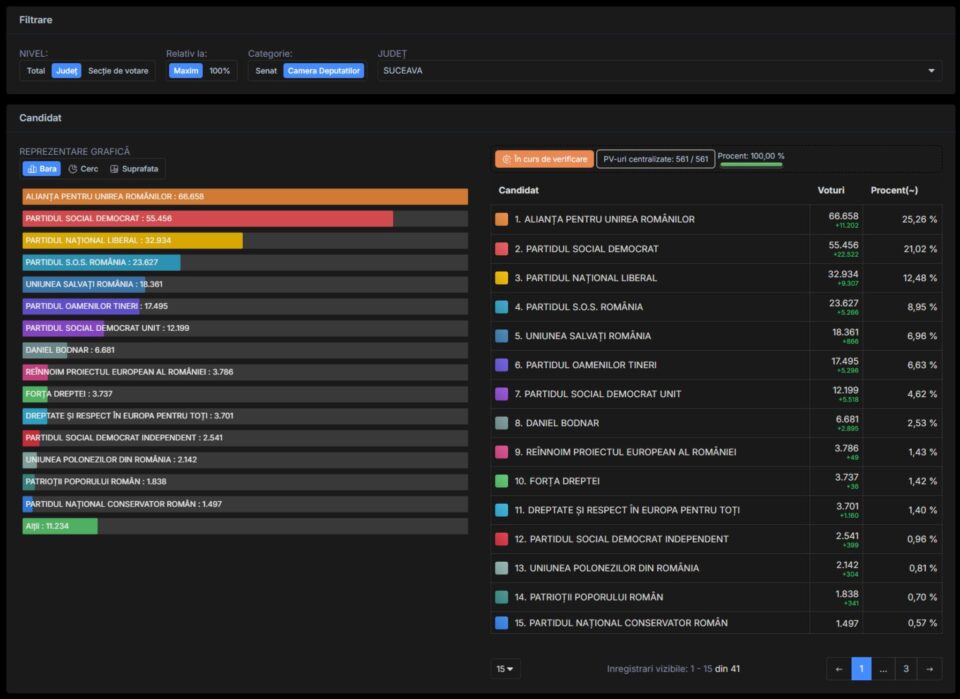Click table row 4. Partidul S.O.S. România
The width and height of the screenshot is (960, 699).
pyautogui.click(x=716, y=307)
